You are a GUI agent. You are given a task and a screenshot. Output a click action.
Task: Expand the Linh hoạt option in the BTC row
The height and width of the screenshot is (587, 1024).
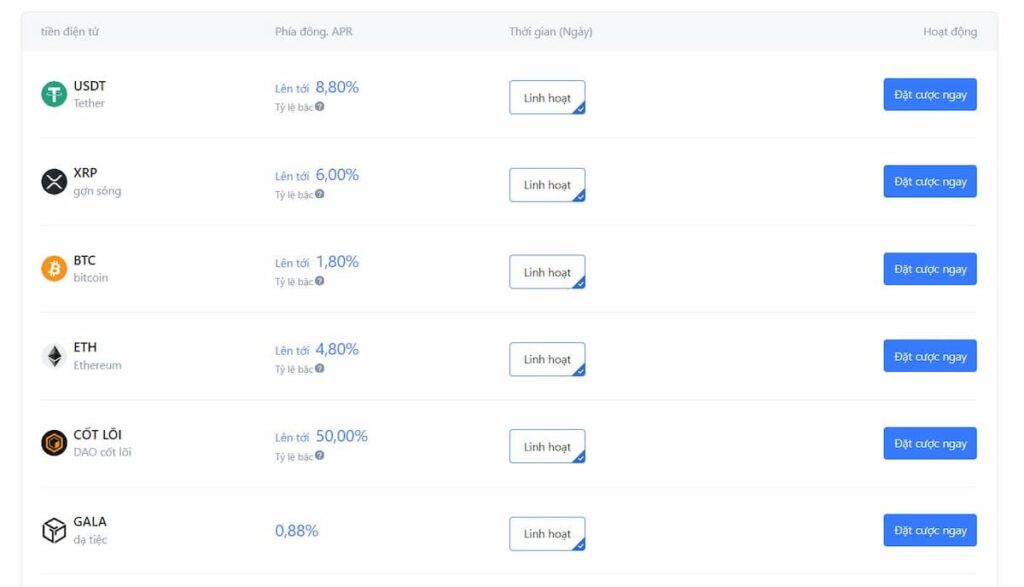click(x=547, y=271)
